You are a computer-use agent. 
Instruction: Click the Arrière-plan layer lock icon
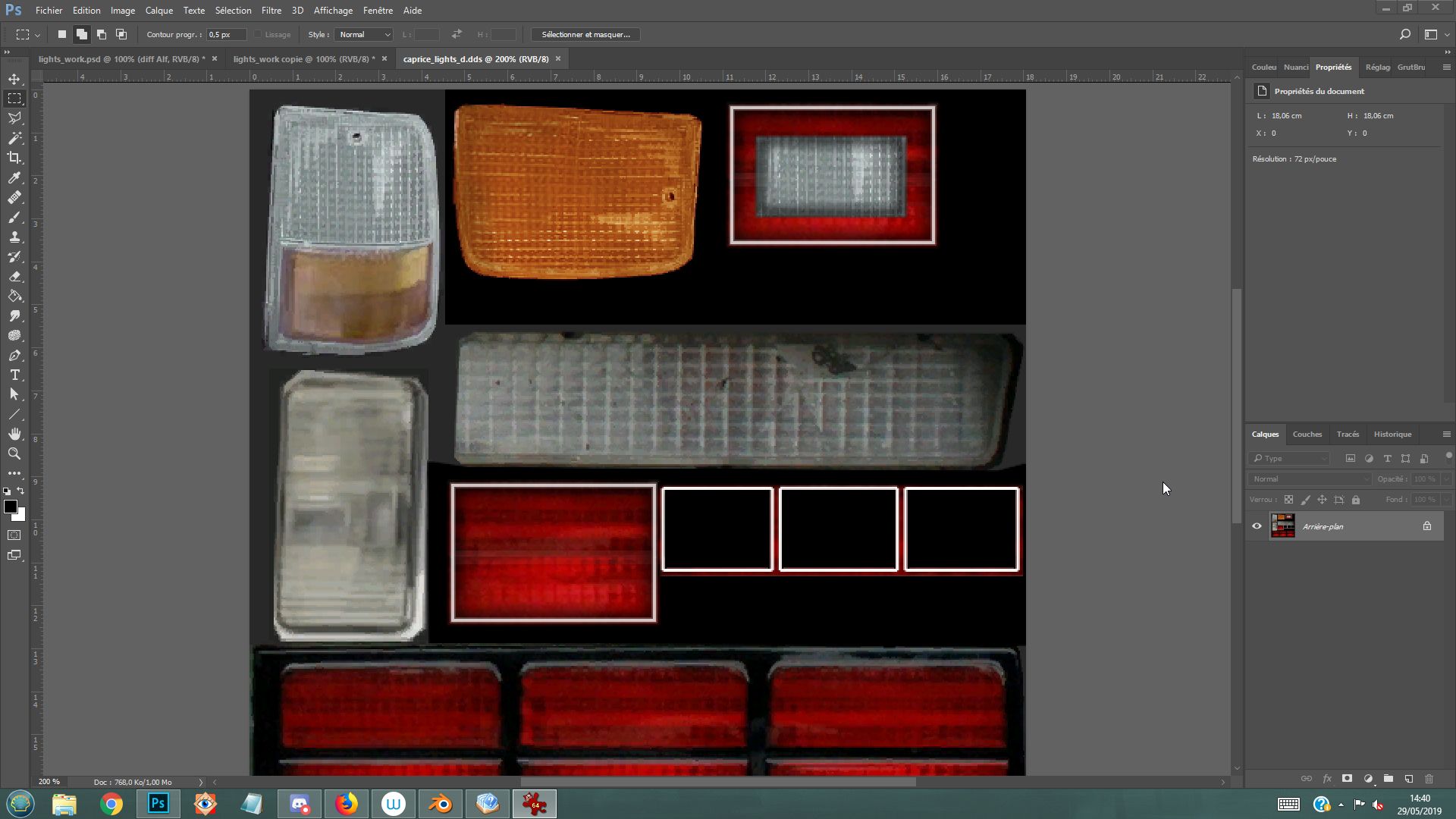(1426, 526)
